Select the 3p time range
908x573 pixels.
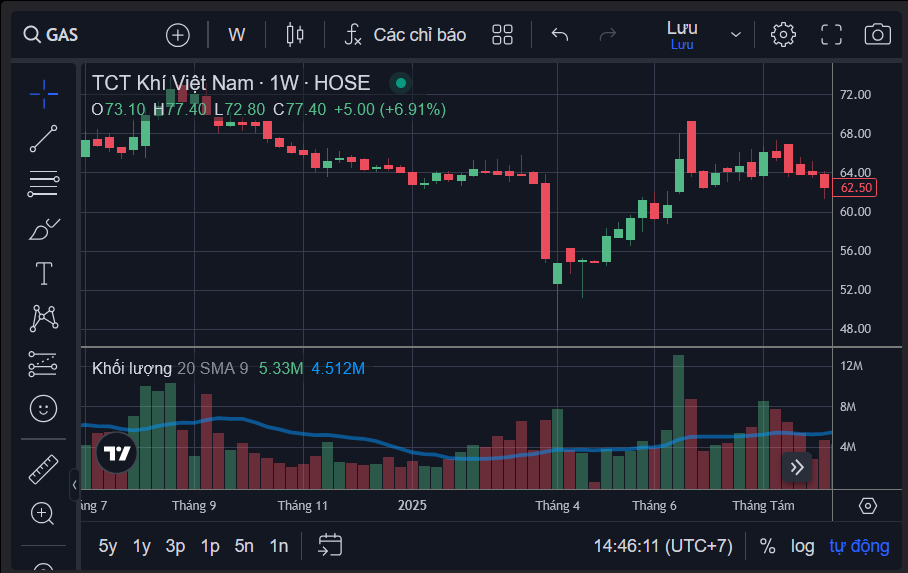pos(175,546)
